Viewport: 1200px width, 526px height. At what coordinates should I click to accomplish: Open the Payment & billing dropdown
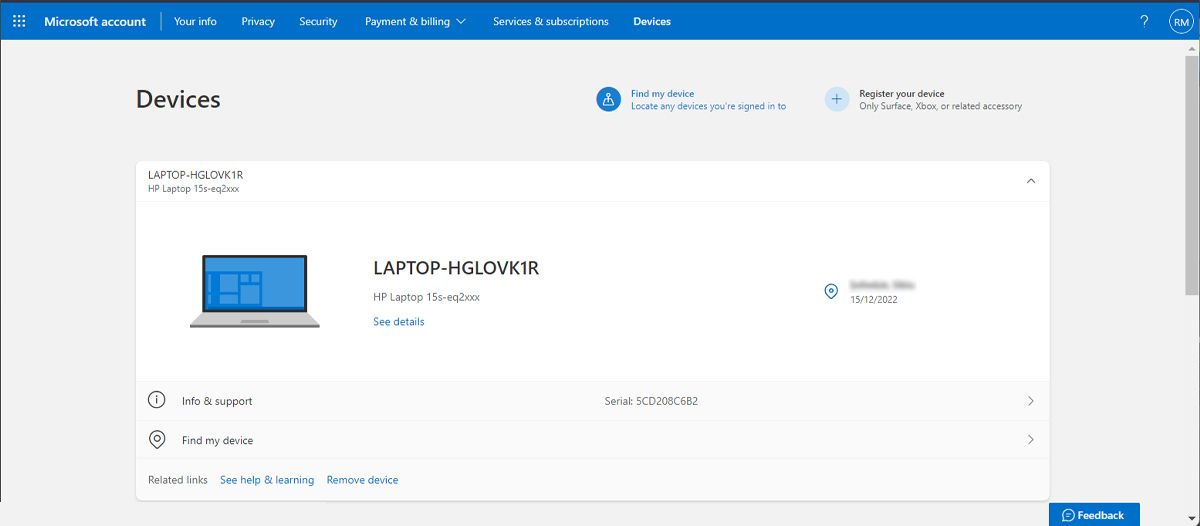tap(415, 21)
